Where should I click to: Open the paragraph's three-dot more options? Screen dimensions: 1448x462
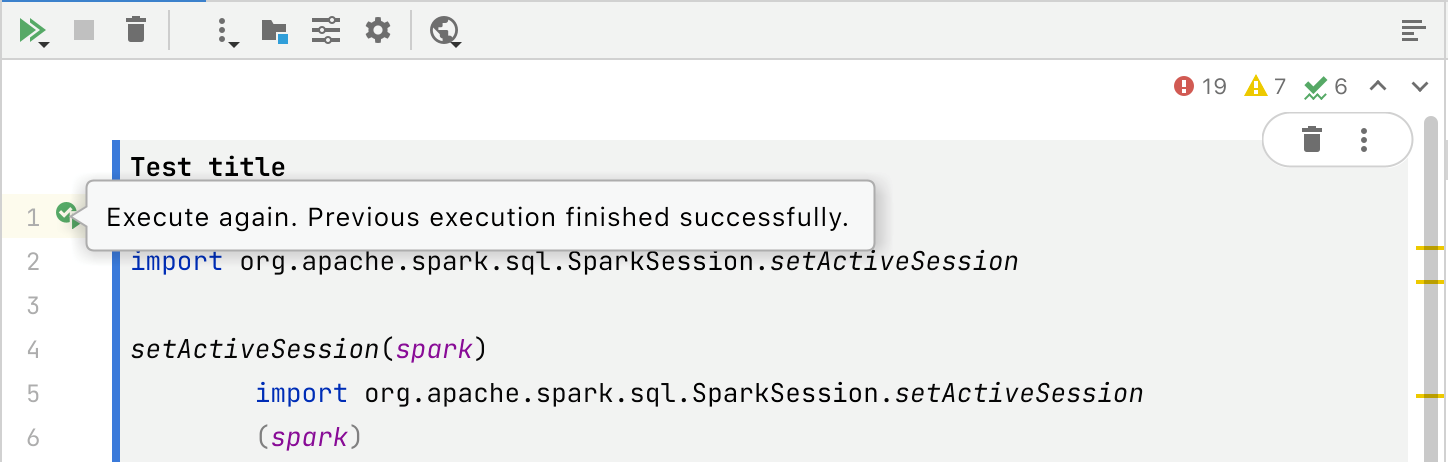pyautogui.click(x=1364, y=140)
